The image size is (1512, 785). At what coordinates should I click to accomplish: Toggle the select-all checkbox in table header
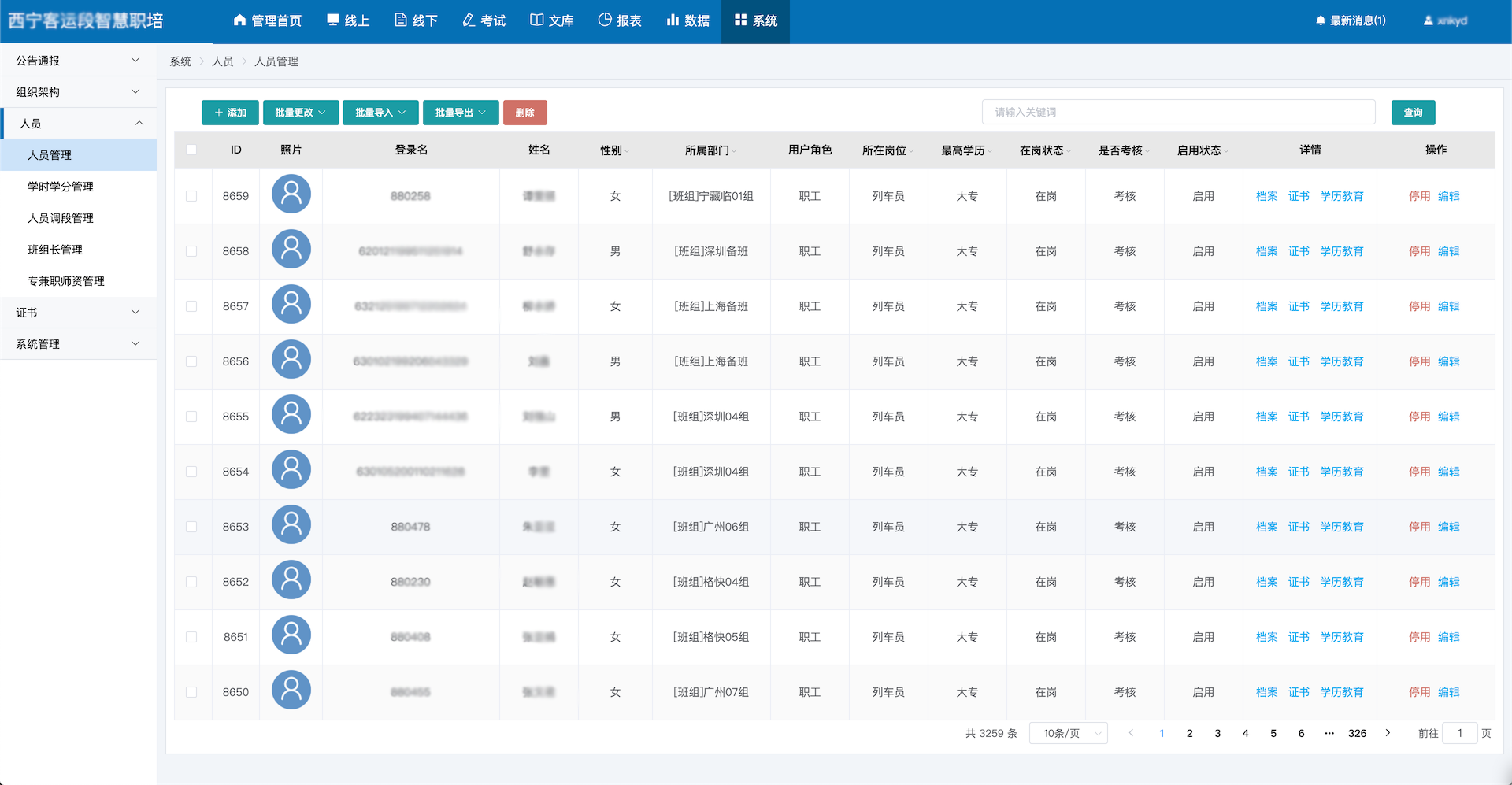click(191, 150)
